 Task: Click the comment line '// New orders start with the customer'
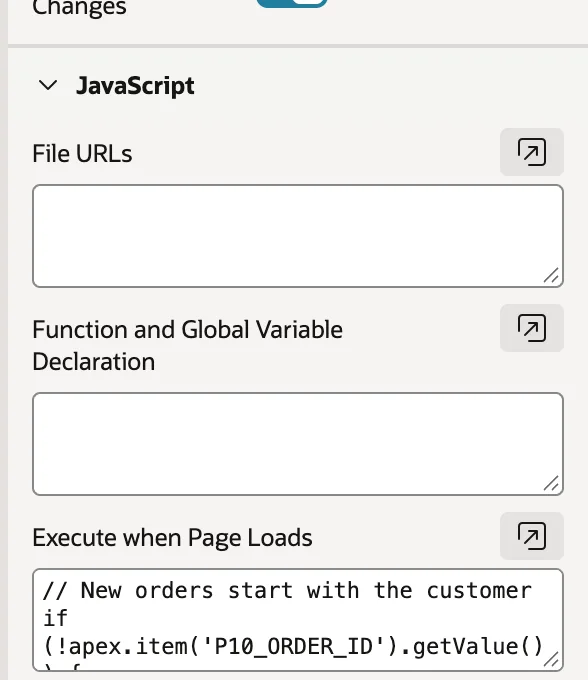pos(287,591)
